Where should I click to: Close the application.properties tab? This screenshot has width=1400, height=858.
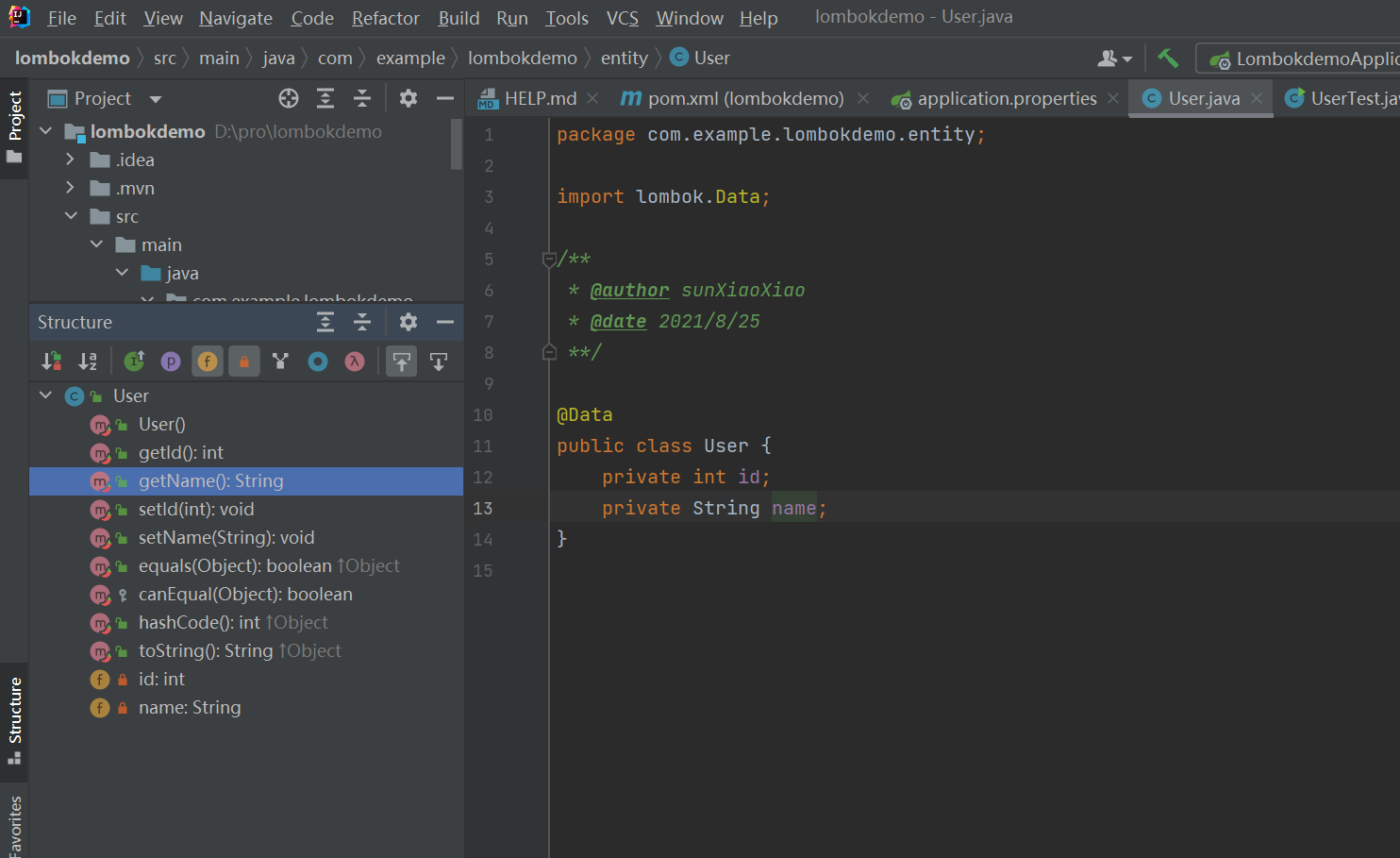1113,98
